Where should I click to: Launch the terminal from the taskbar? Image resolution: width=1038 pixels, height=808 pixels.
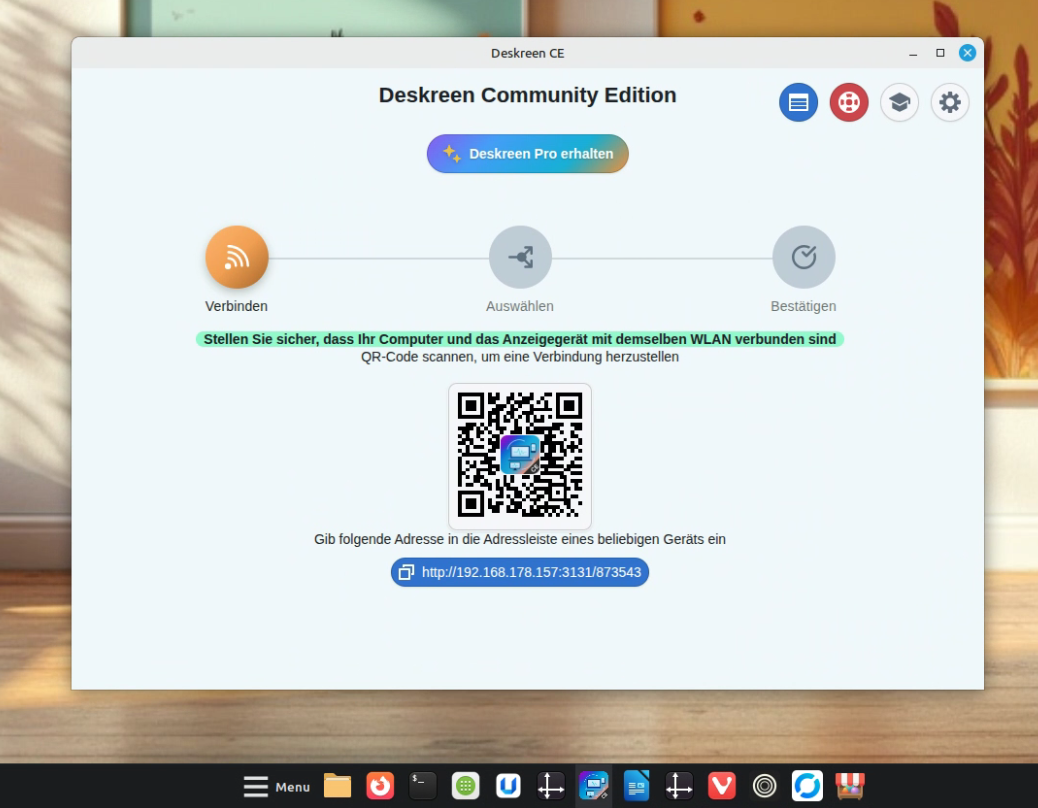click(x=422, y=786)
